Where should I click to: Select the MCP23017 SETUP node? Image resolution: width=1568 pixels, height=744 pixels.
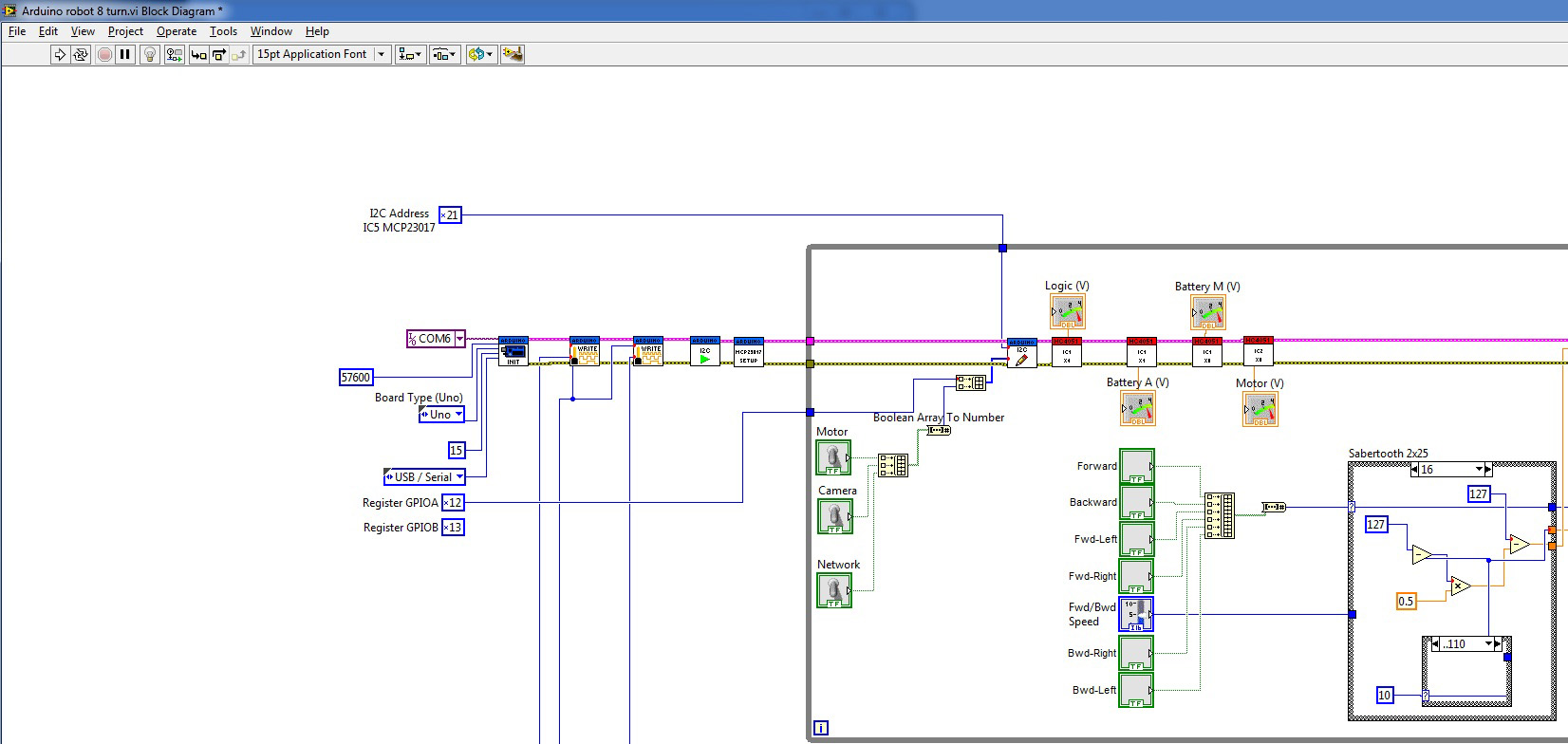pyautogui.click(x=749, y=351)
